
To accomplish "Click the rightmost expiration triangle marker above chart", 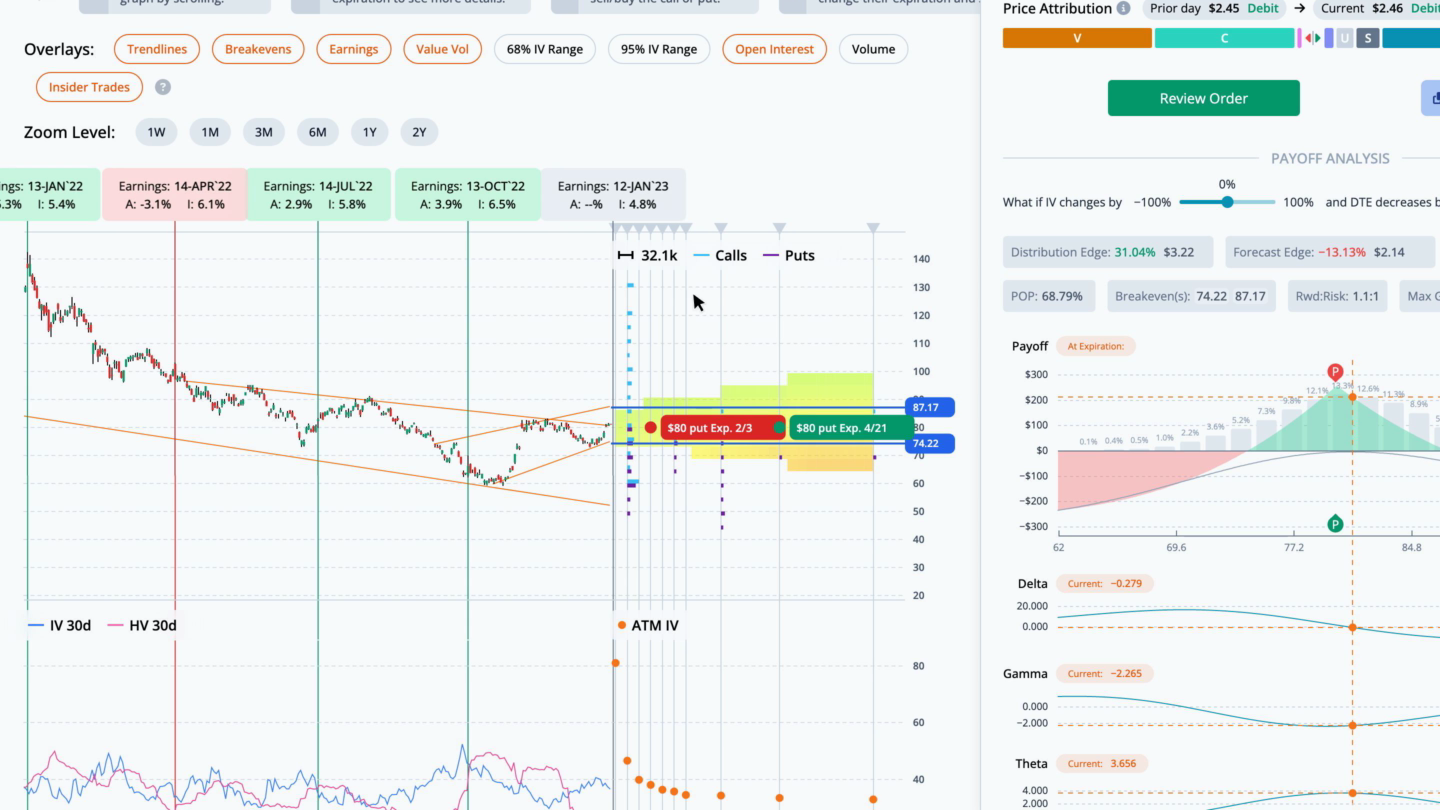I will [x=873, y=229].
